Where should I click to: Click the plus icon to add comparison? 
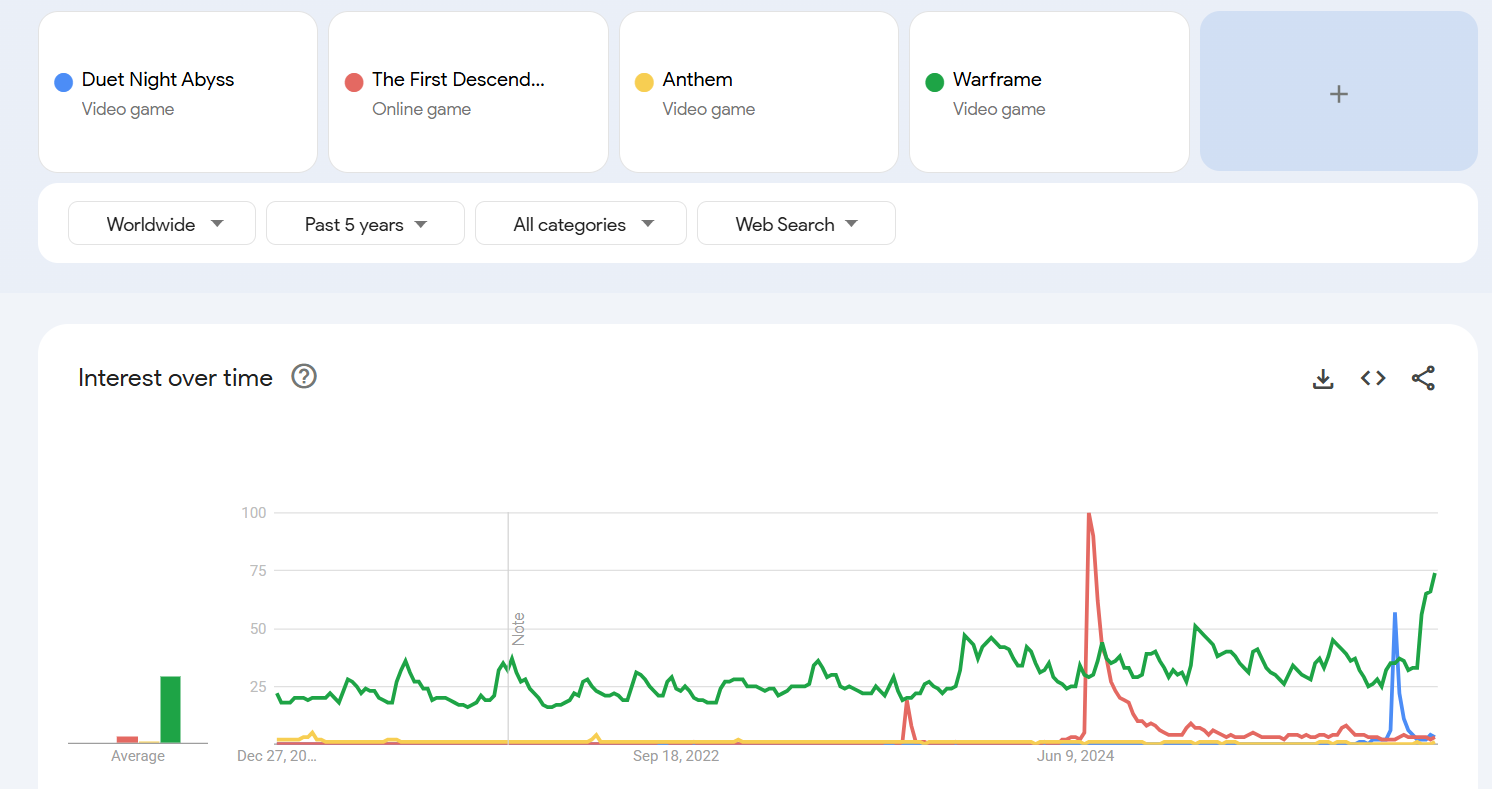click(x=1339, y=93)
